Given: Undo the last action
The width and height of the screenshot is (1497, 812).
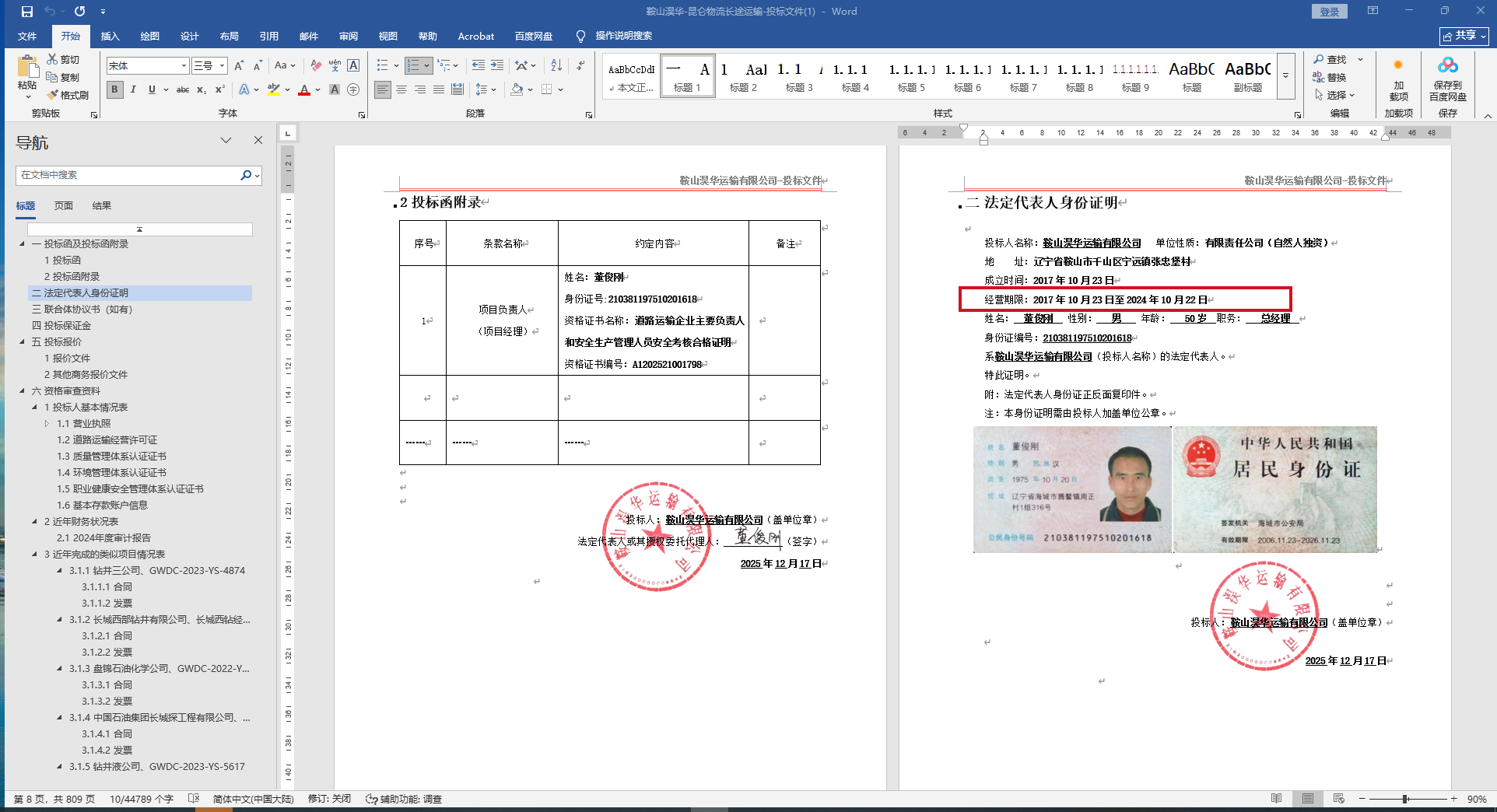Looking at the screenshot, I should [x=50, y=12].
